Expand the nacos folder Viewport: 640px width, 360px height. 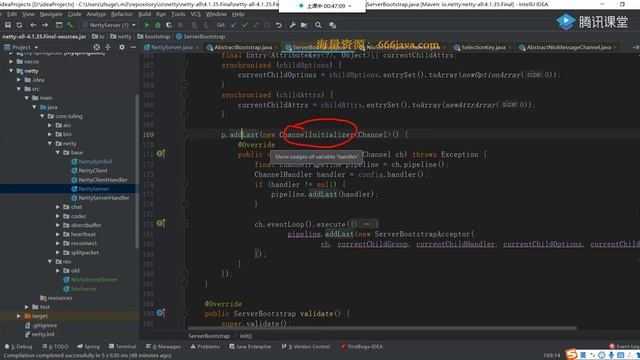11,62
